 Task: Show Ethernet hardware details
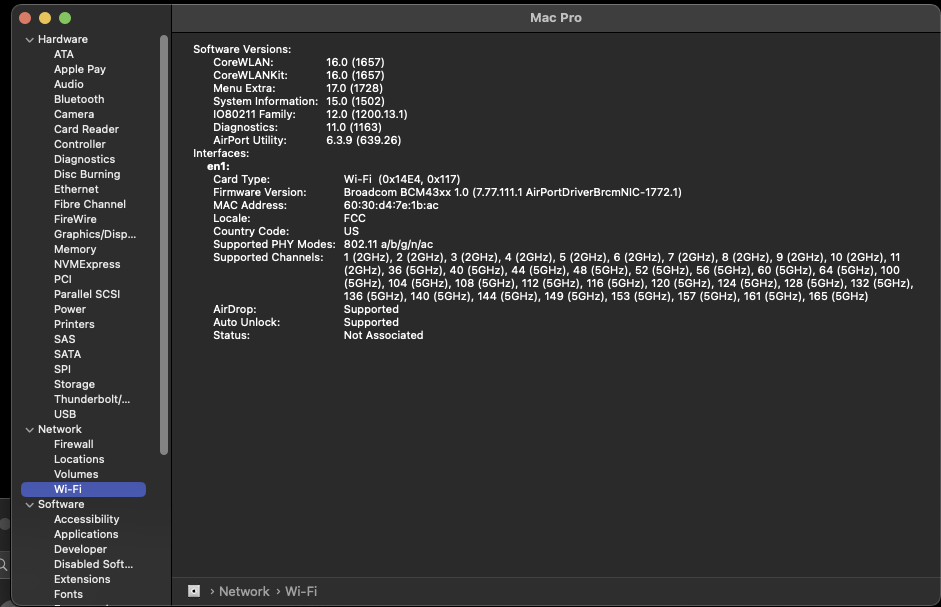coord(76,189)
